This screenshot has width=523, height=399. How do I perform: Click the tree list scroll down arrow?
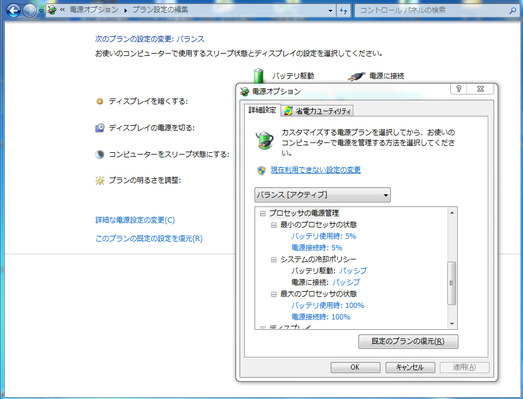tap(452, 324)
